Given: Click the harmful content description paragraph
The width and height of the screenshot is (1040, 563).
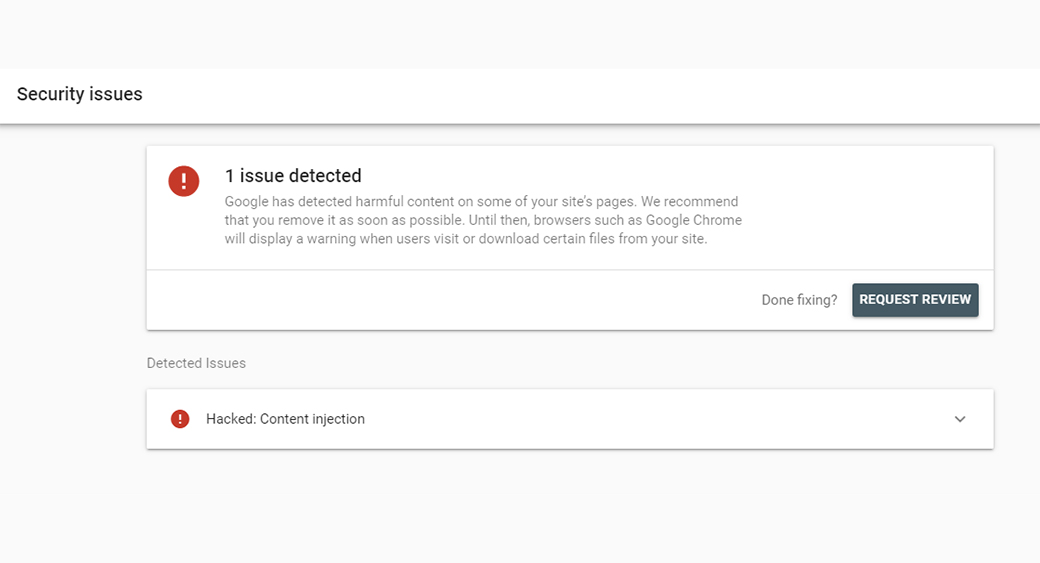Looking at the screenshot, I should [x=483, y=220].
